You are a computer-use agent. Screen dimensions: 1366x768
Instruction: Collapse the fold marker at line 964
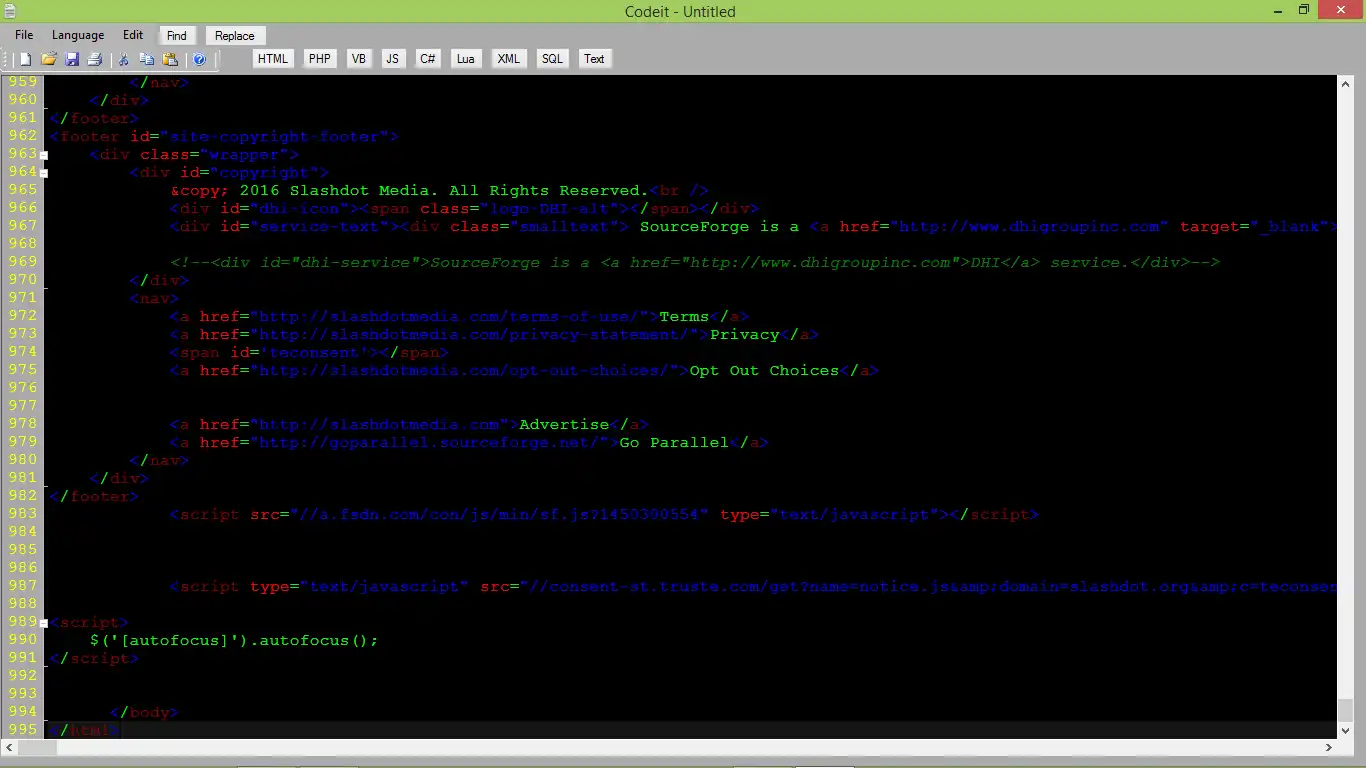(x=44, y=173)
